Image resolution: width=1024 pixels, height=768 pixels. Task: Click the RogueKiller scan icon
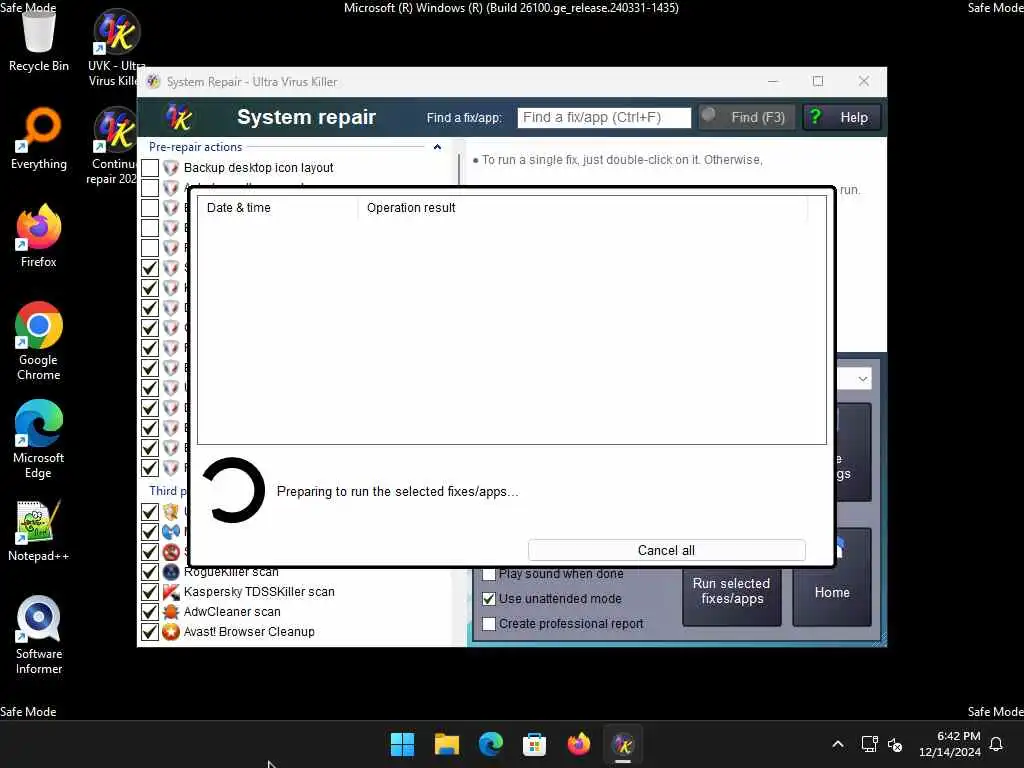171,572
